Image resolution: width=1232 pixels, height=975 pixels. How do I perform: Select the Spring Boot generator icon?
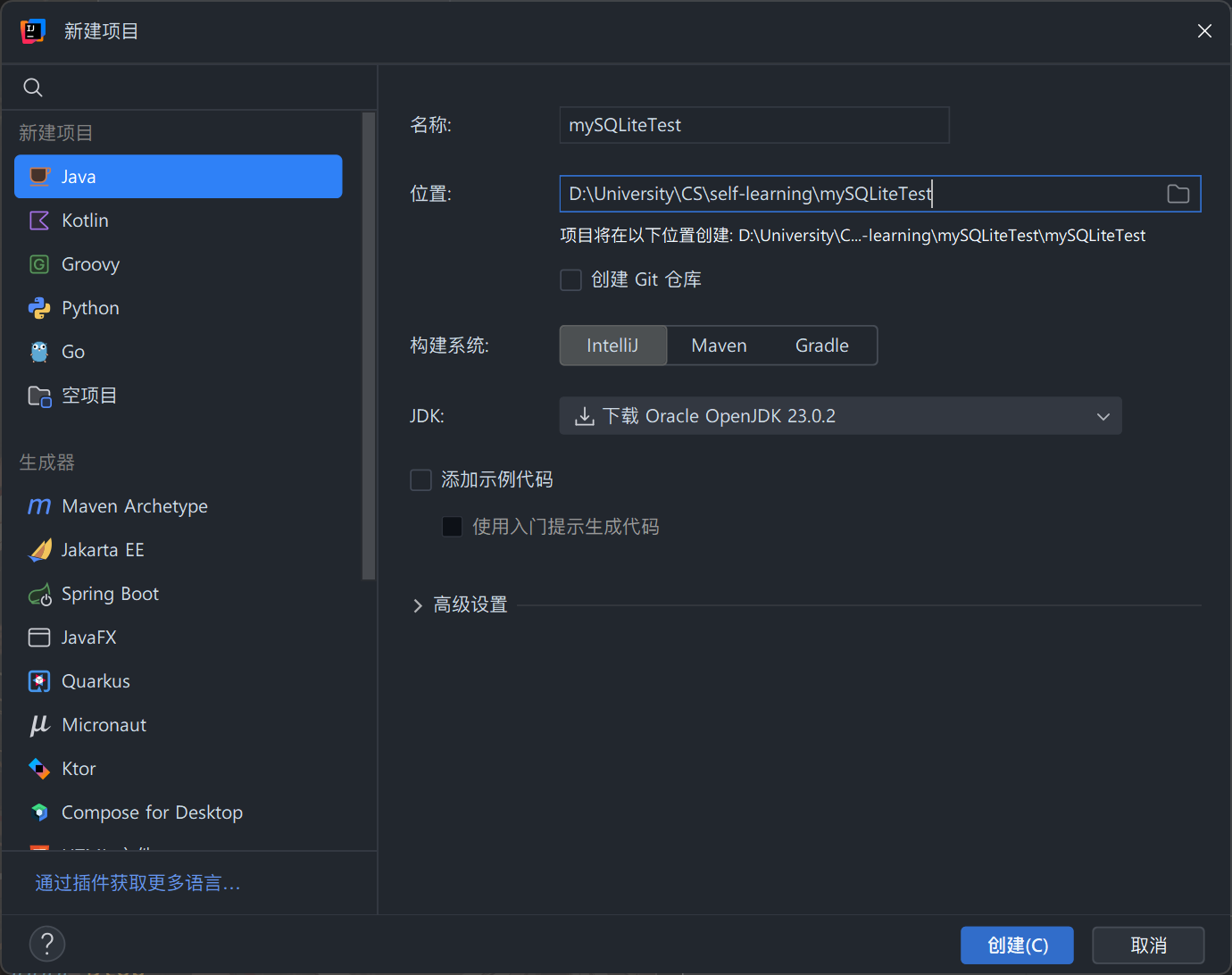[39, 595]
